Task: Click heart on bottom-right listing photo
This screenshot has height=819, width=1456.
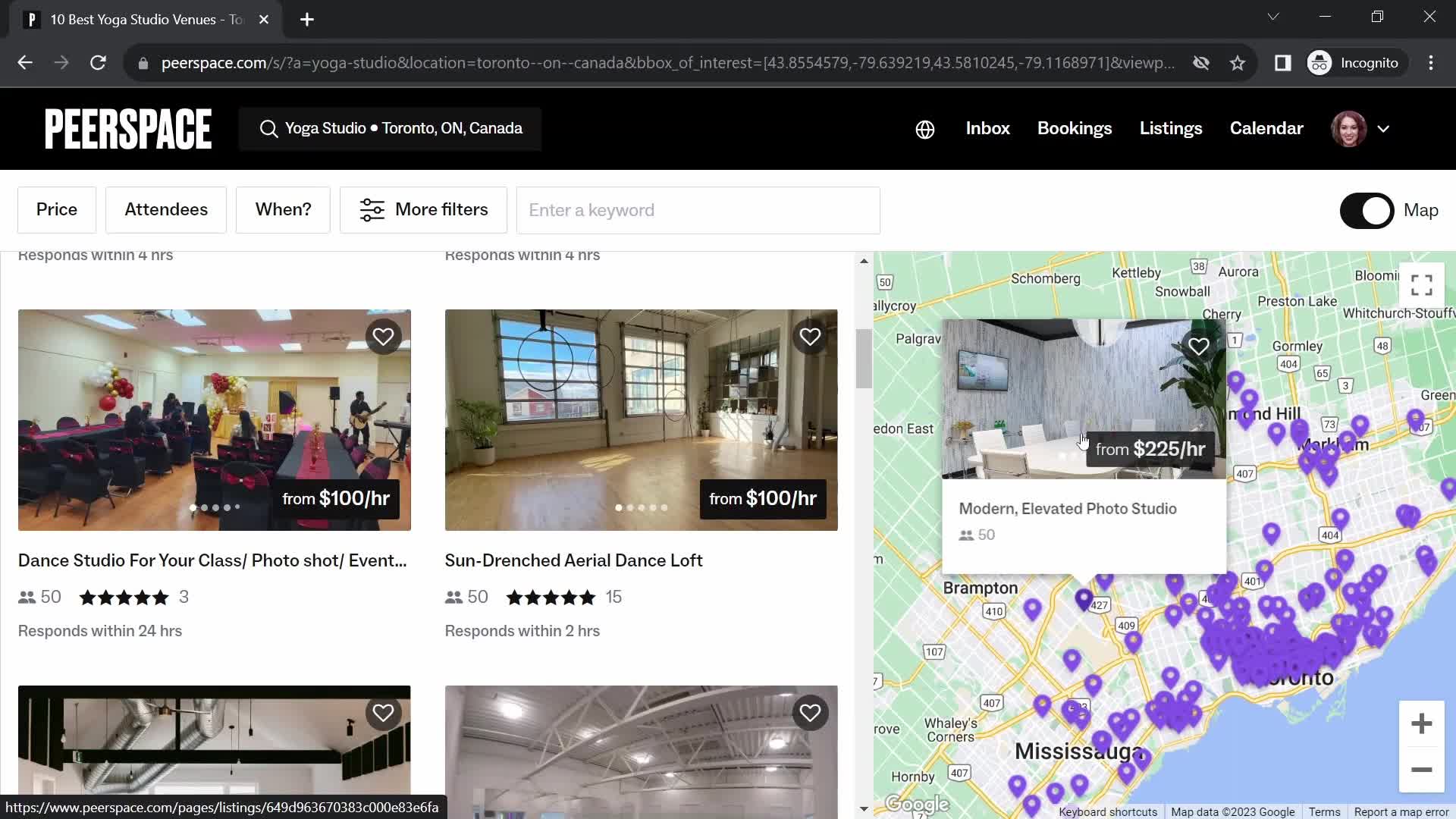Action: 810,713
